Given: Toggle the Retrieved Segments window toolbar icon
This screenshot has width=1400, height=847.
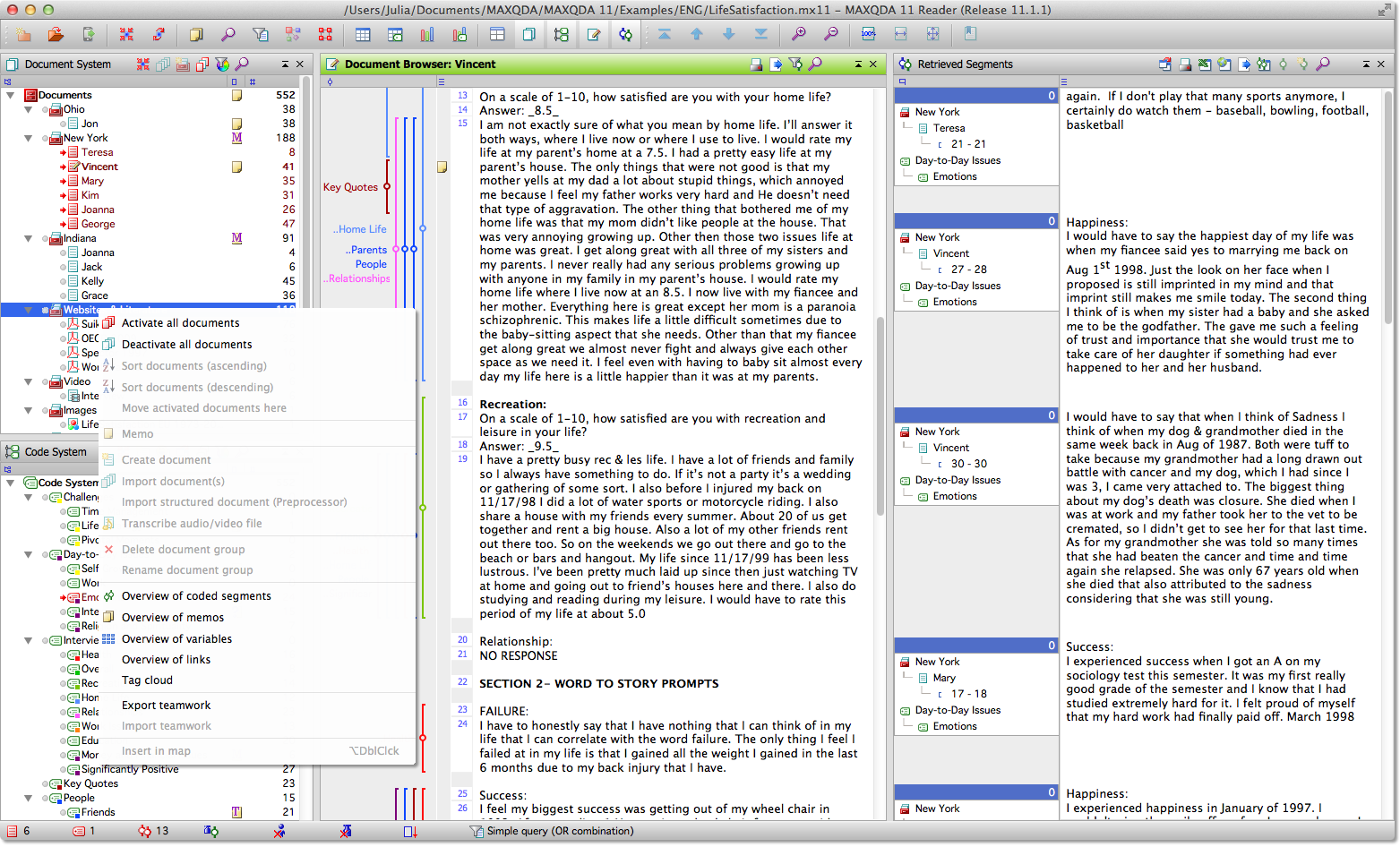Looking at the screenshot, I should pos(625,34).
